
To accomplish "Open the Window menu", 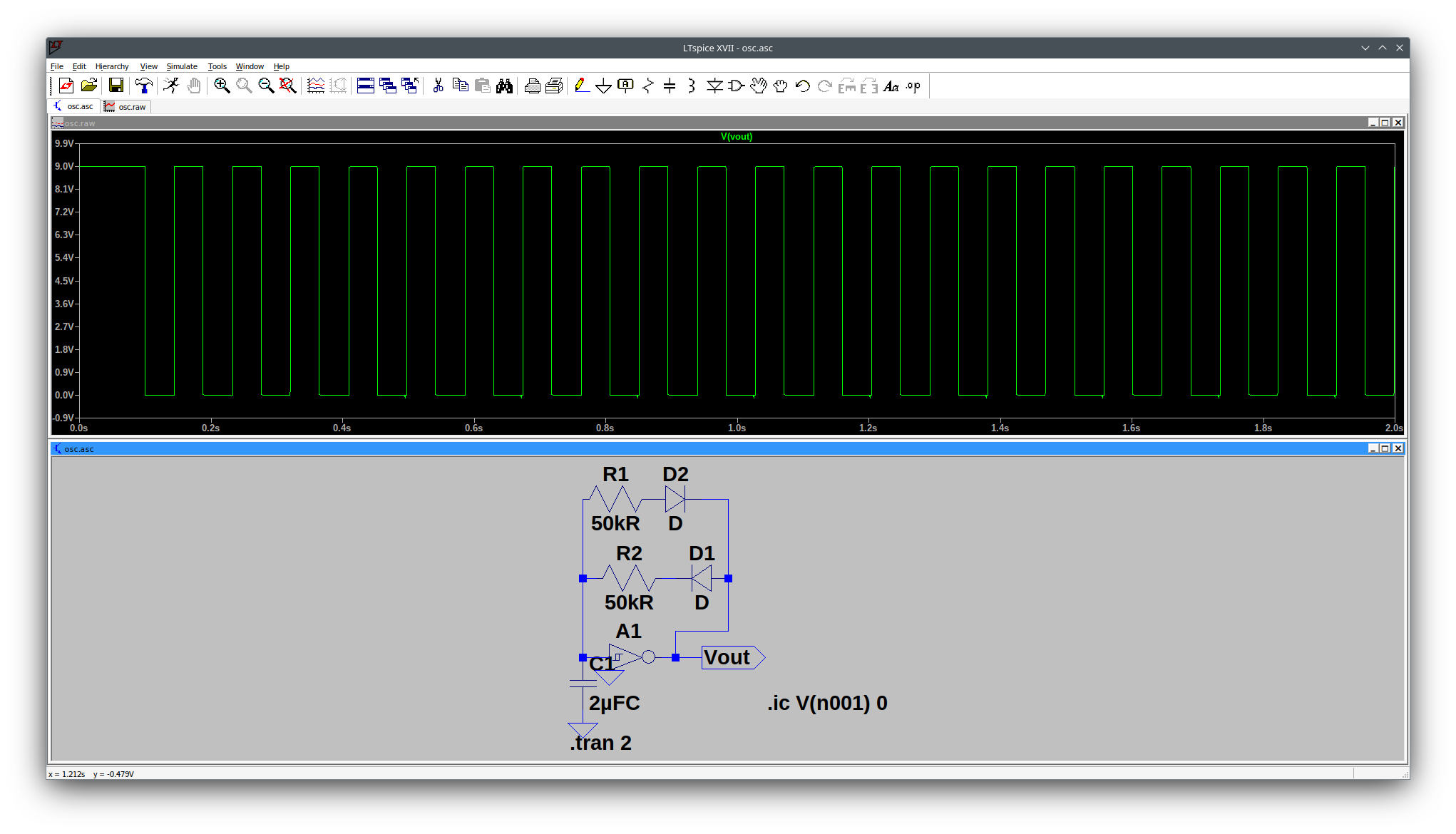I will point(250,66).
